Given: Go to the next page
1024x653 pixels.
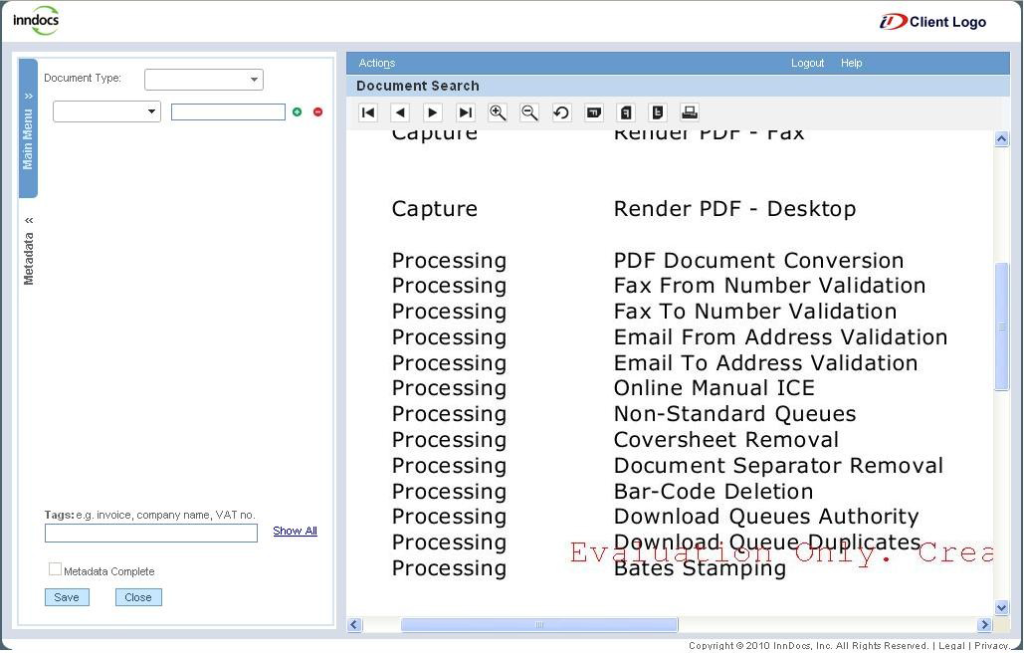Looking at the screenshot, I should pyautogui.click(x=432, y=112).
